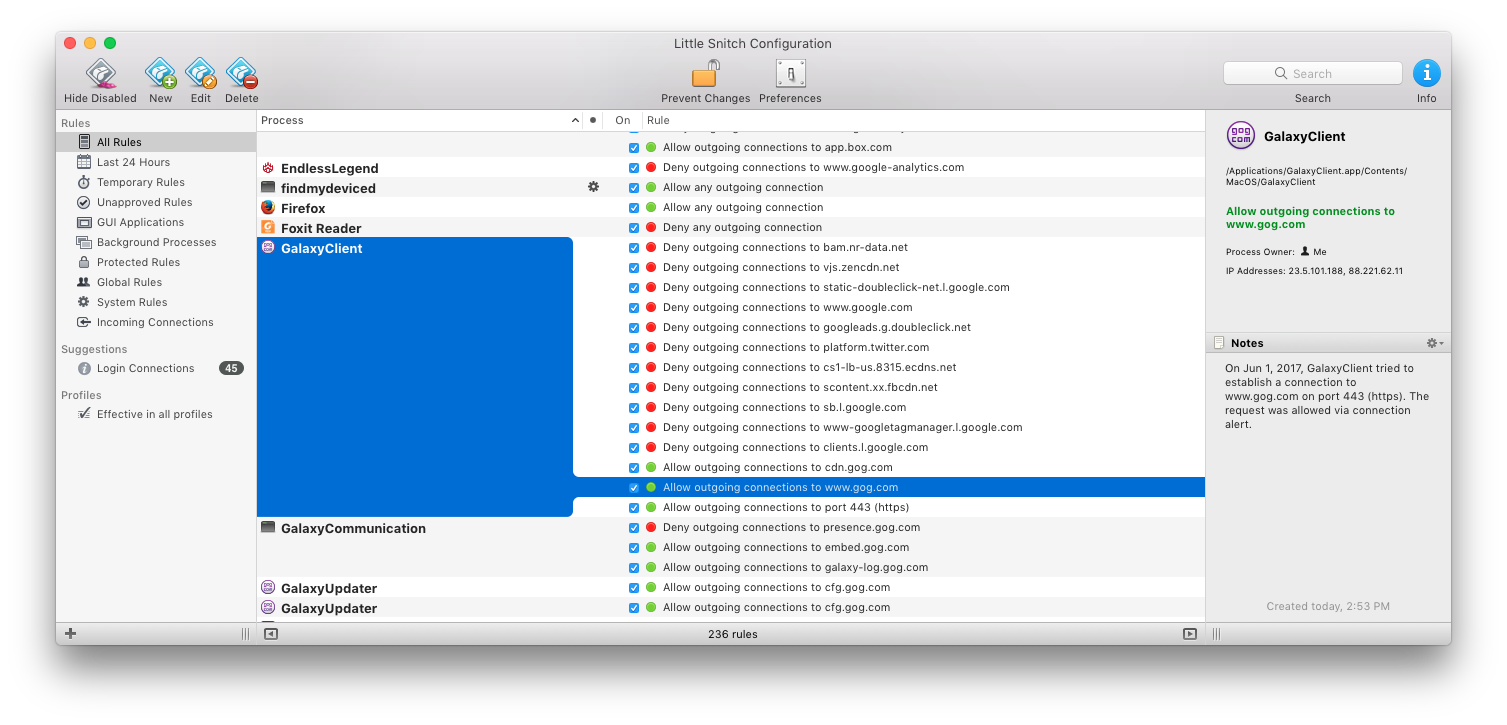
Task: Click the gear icon beside findmydeviced
Action: [x=593, y=187]
